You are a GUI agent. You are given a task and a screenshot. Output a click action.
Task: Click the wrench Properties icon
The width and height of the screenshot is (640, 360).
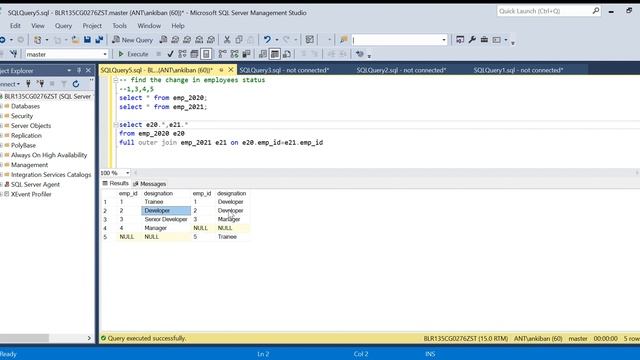pos(472,40)
